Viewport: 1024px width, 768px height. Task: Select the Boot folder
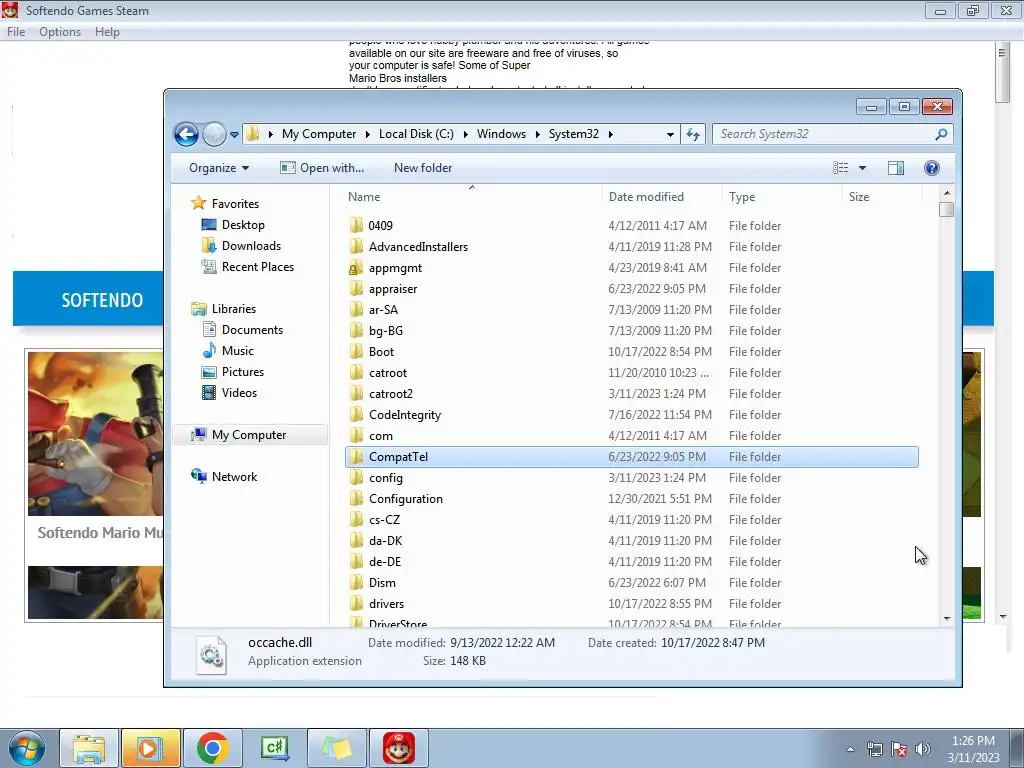(x=632, y=352)
